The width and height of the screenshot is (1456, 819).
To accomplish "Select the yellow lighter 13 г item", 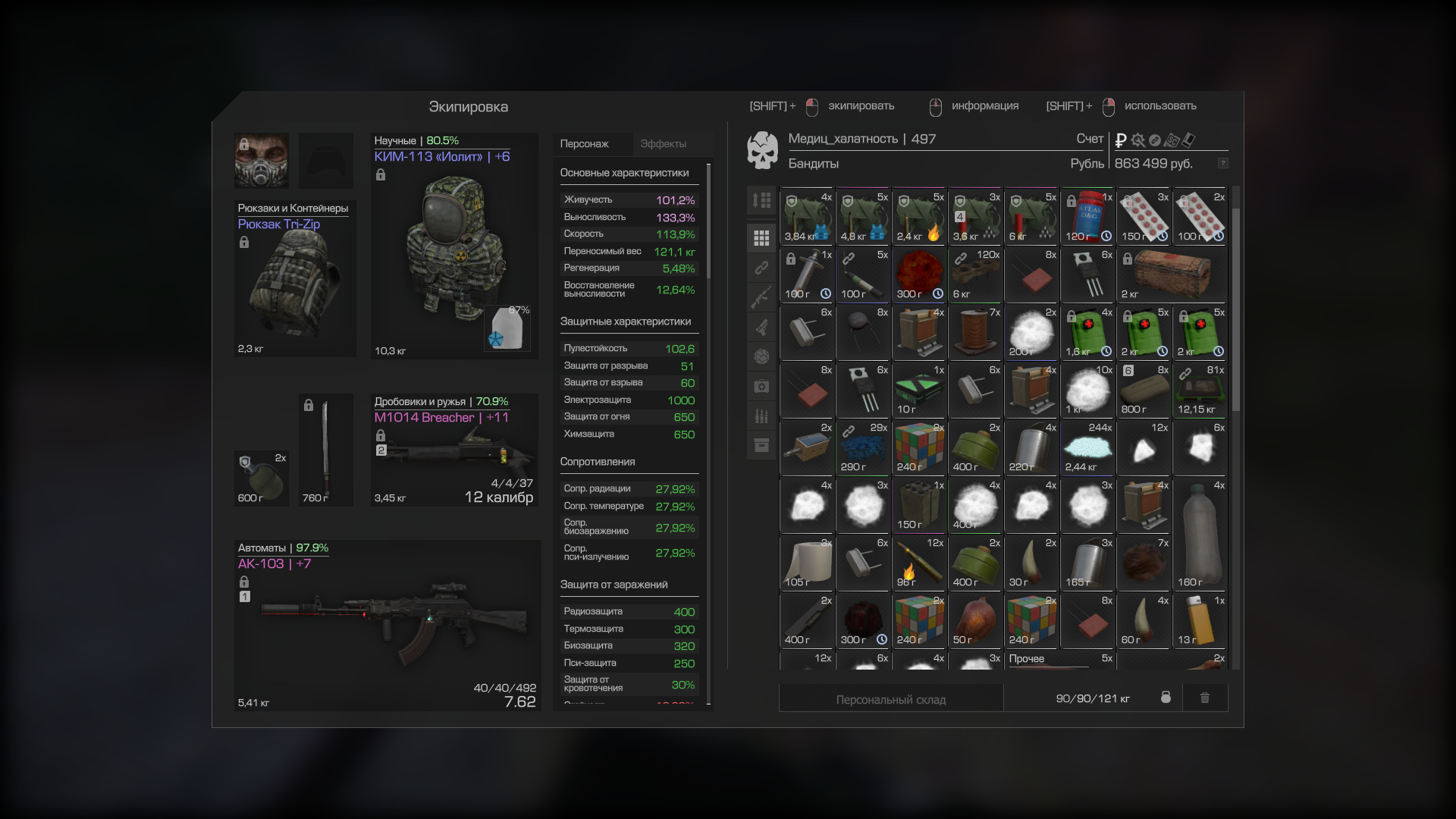I will point(1200,620).
